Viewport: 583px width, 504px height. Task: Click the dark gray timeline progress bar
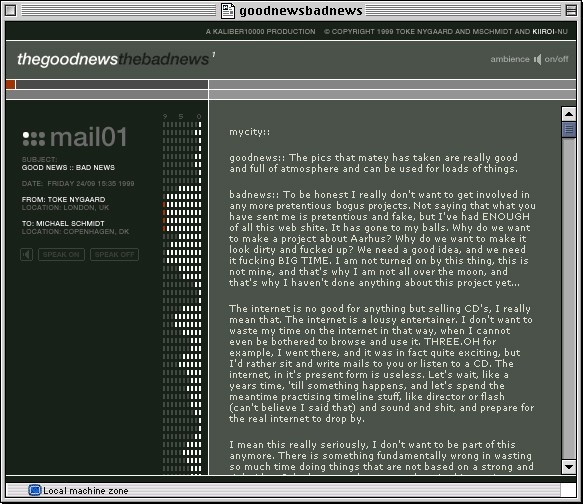(112, 85)
